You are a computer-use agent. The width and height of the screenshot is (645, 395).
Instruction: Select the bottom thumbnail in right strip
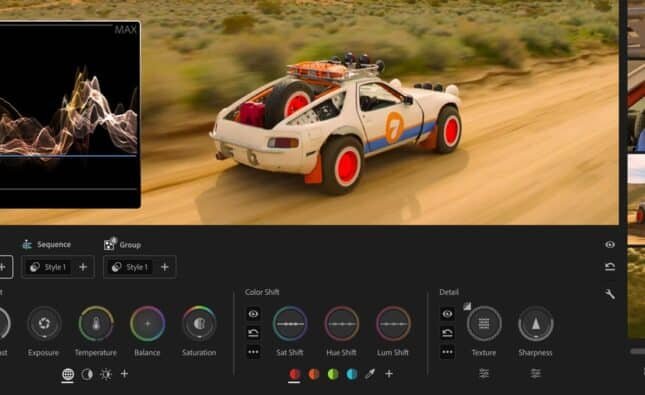pyautogui.click(x=636, y=292)
